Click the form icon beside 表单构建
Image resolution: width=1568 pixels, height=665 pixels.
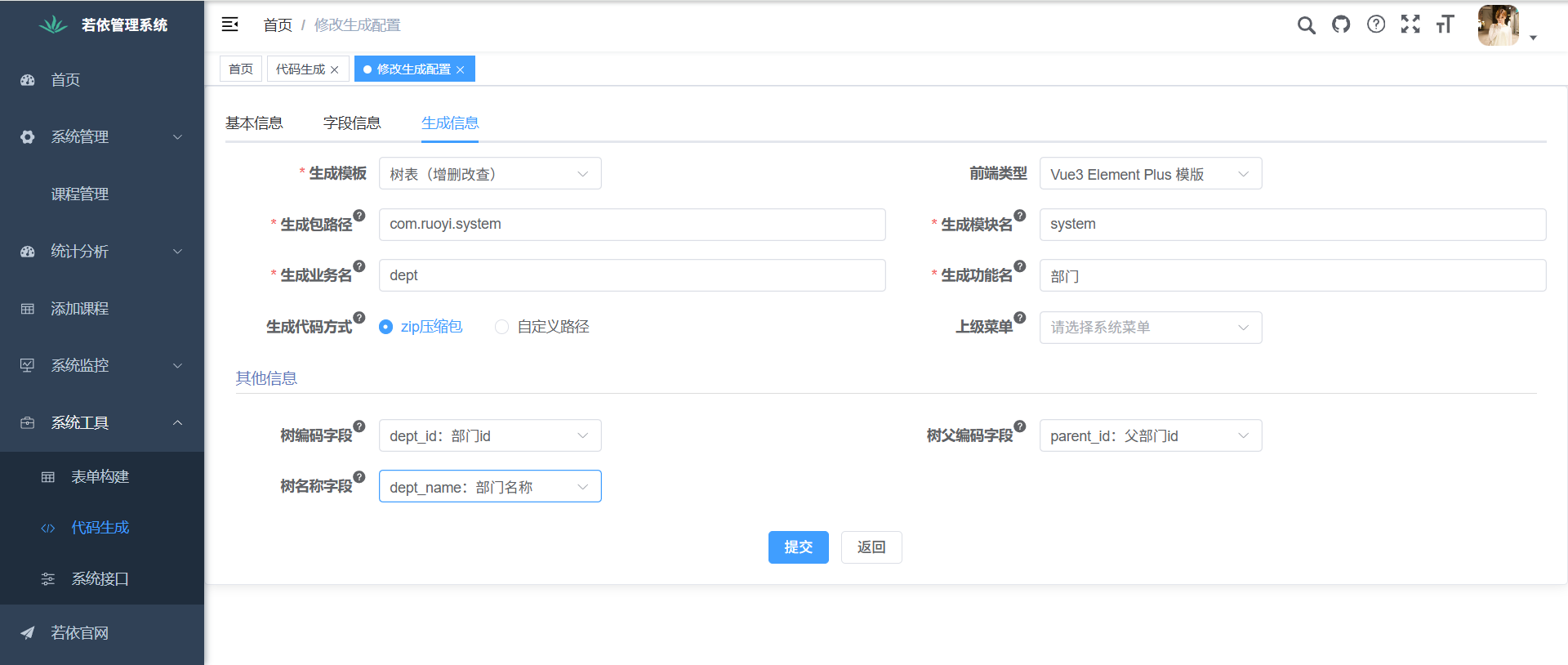[48, 477]
